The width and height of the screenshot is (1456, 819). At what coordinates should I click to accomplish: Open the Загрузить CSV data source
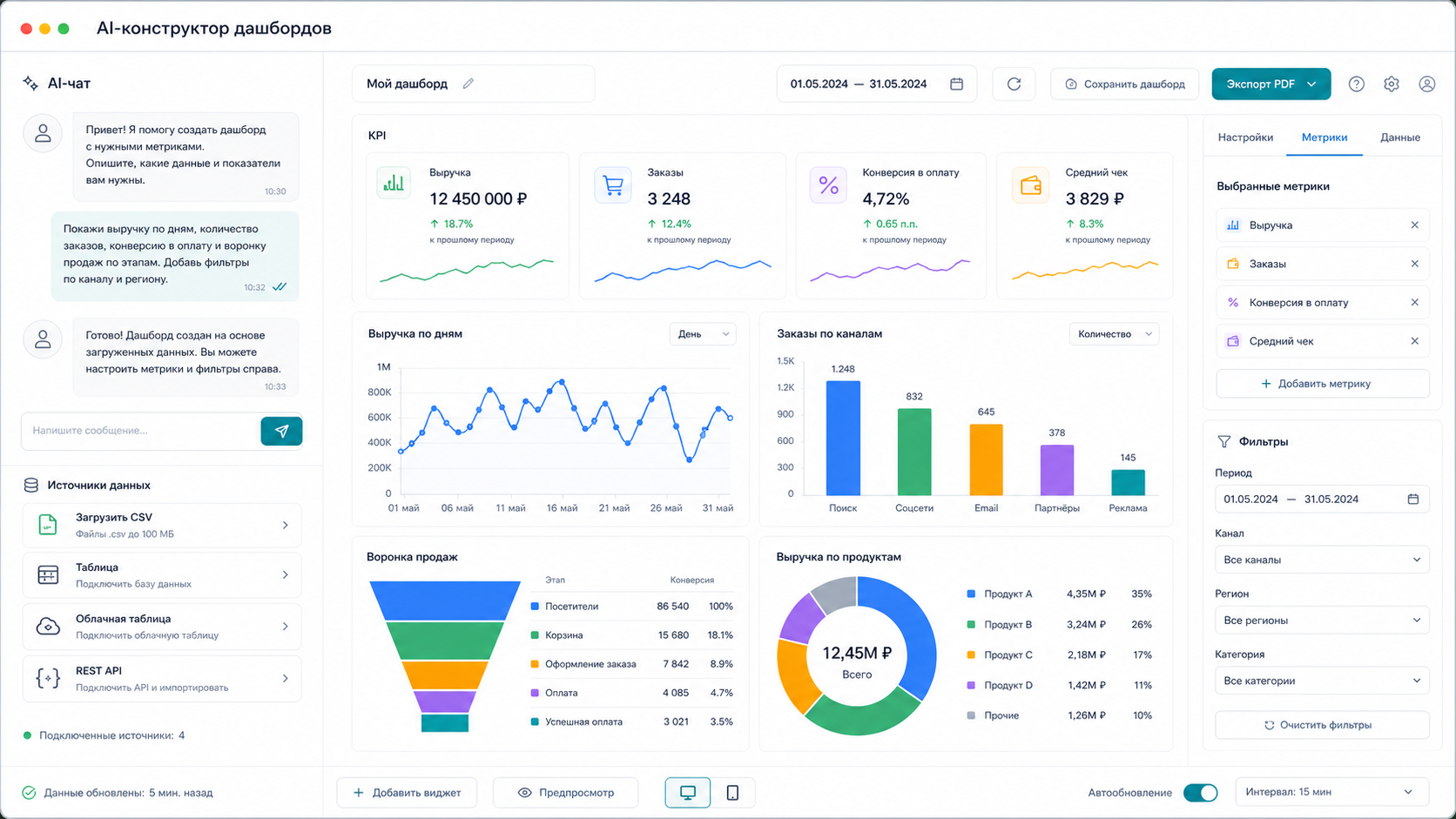pos(162,525)
